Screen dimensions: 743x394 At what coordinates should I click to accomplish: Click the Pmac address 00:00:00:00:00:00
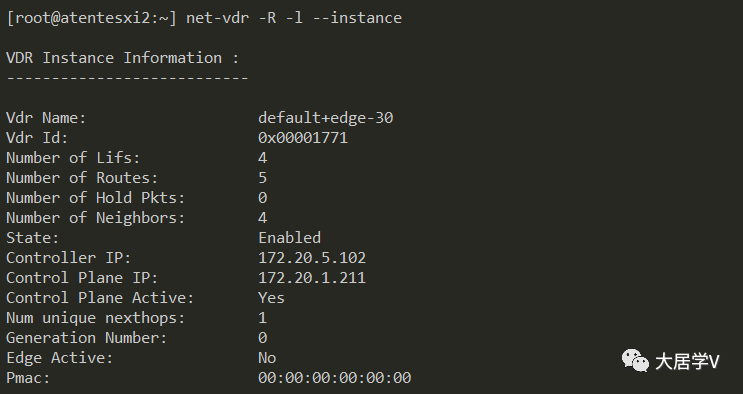pyautogui.click(x=335, y=378)
